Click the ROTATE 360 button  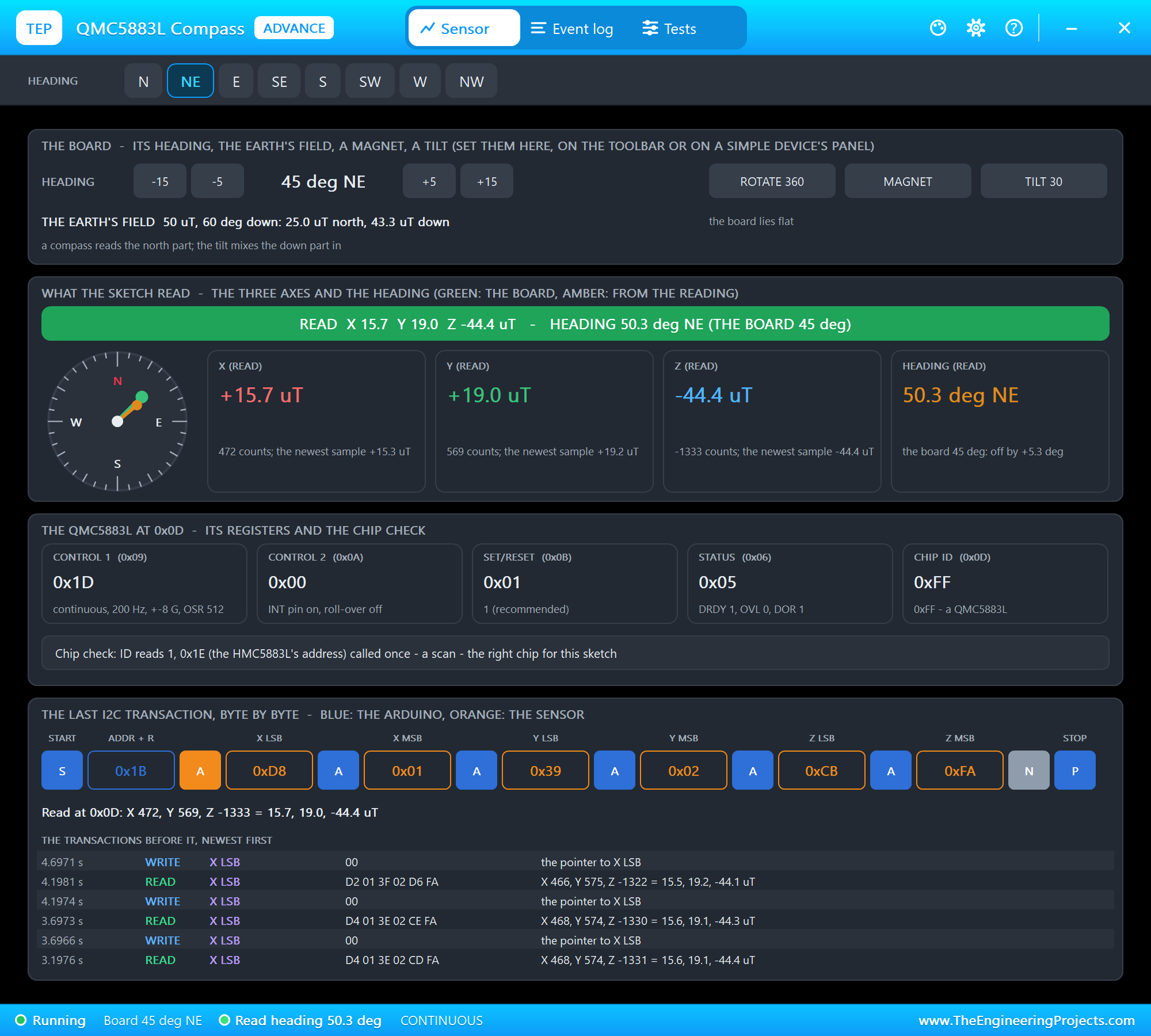tap(772, 181)
